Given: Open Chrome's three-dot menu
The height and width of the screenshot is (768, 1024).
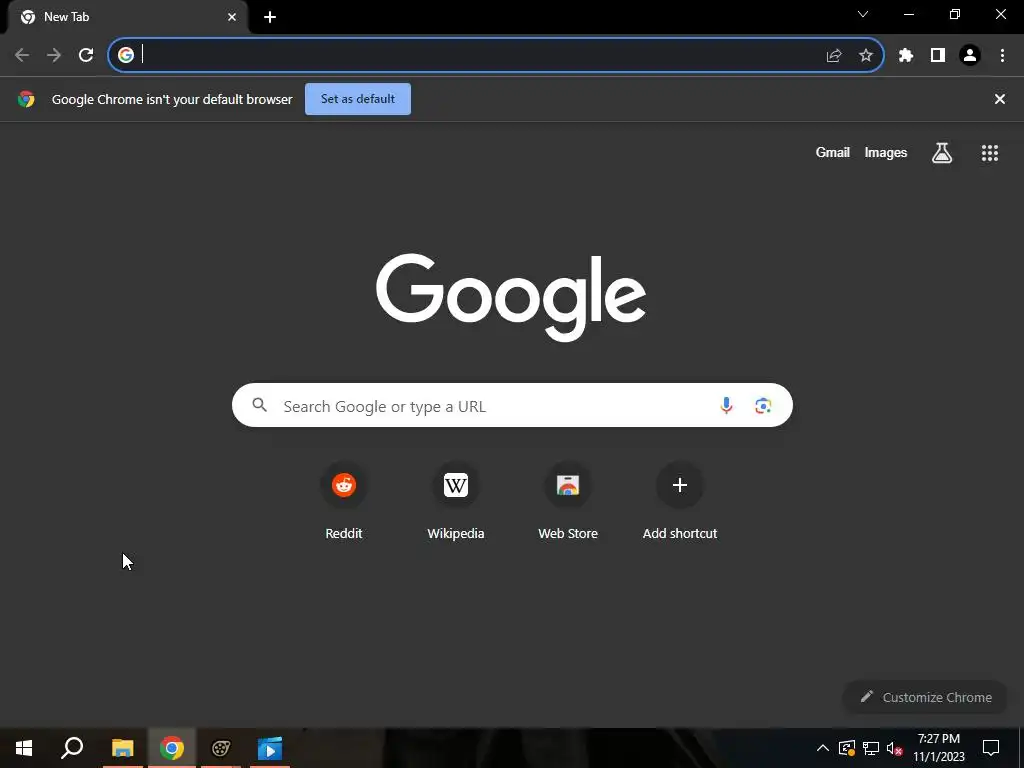Looking at the screenshot, I should tap(1002, 56).
